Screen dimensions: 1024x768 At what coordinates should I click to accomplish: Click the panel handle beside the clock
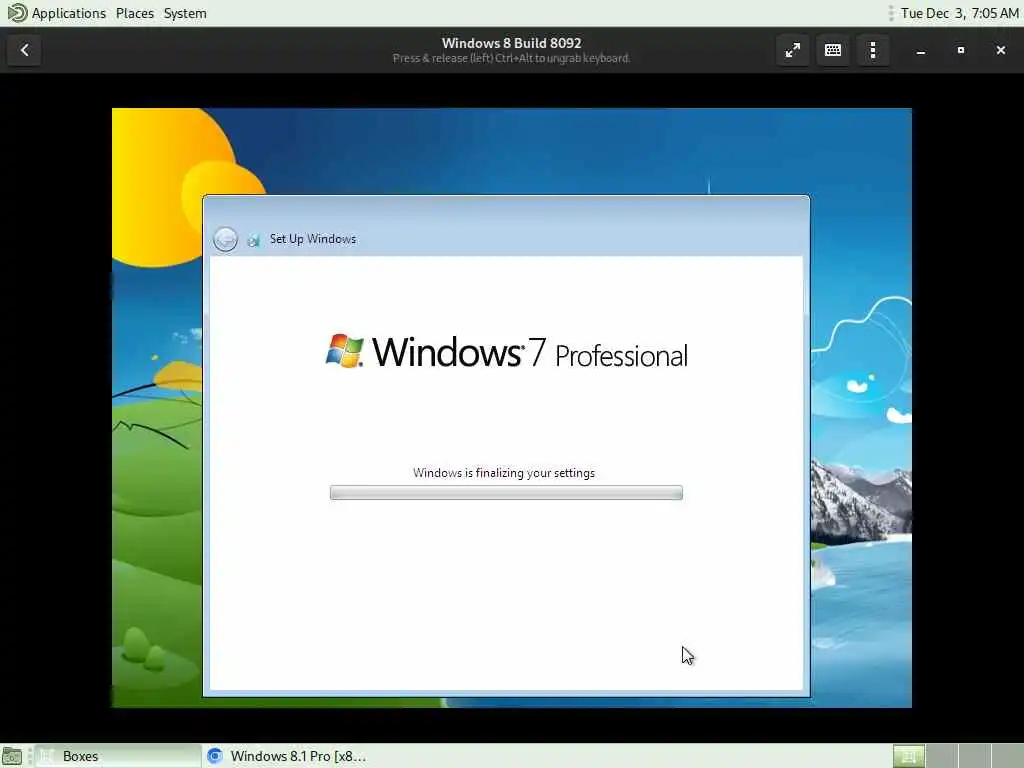891,13
